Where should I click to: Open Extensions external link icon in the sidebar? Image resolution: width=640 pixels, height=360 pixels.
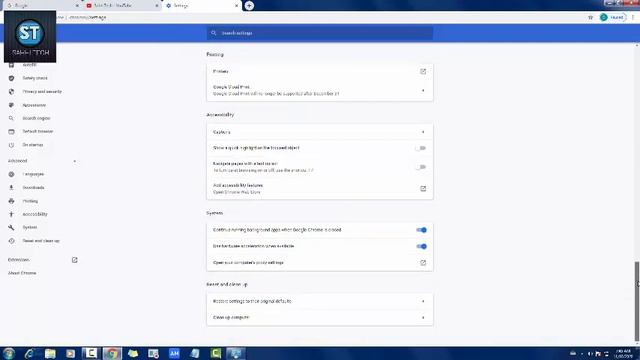click(x=74, y=260)
